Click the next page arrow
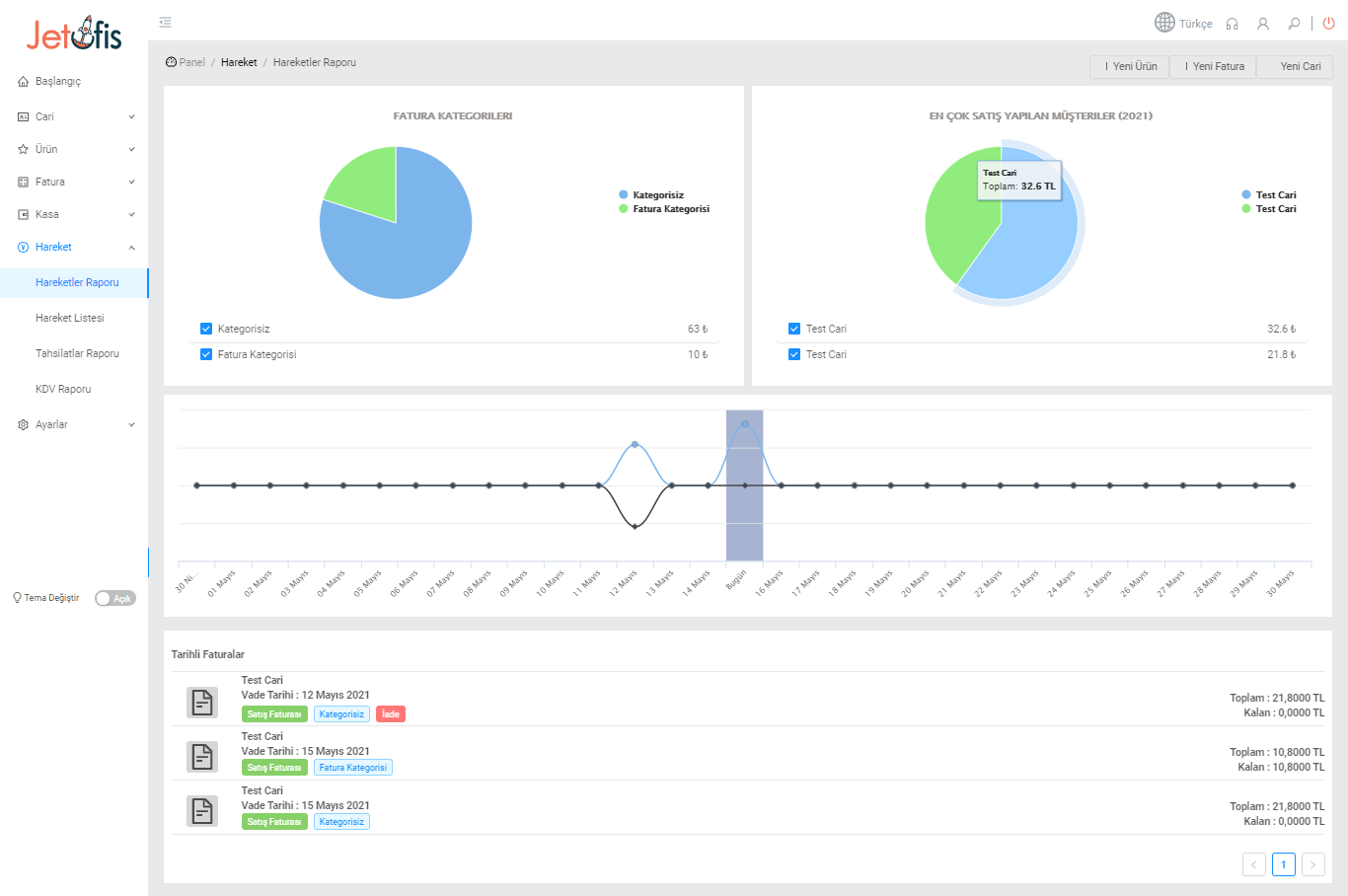The image size is (1348, 896). tap(1312, 864)
